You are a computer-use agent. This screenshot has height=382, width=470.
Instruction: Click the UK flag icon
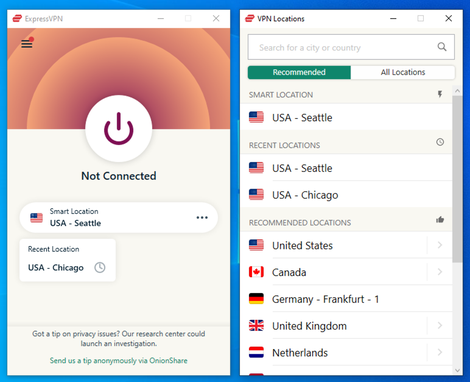click(256, 325)
